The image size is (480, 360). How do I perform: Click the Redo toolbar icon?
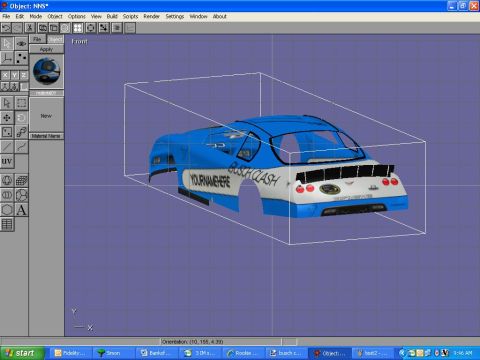pyautogui.click(x=17, y=28)
